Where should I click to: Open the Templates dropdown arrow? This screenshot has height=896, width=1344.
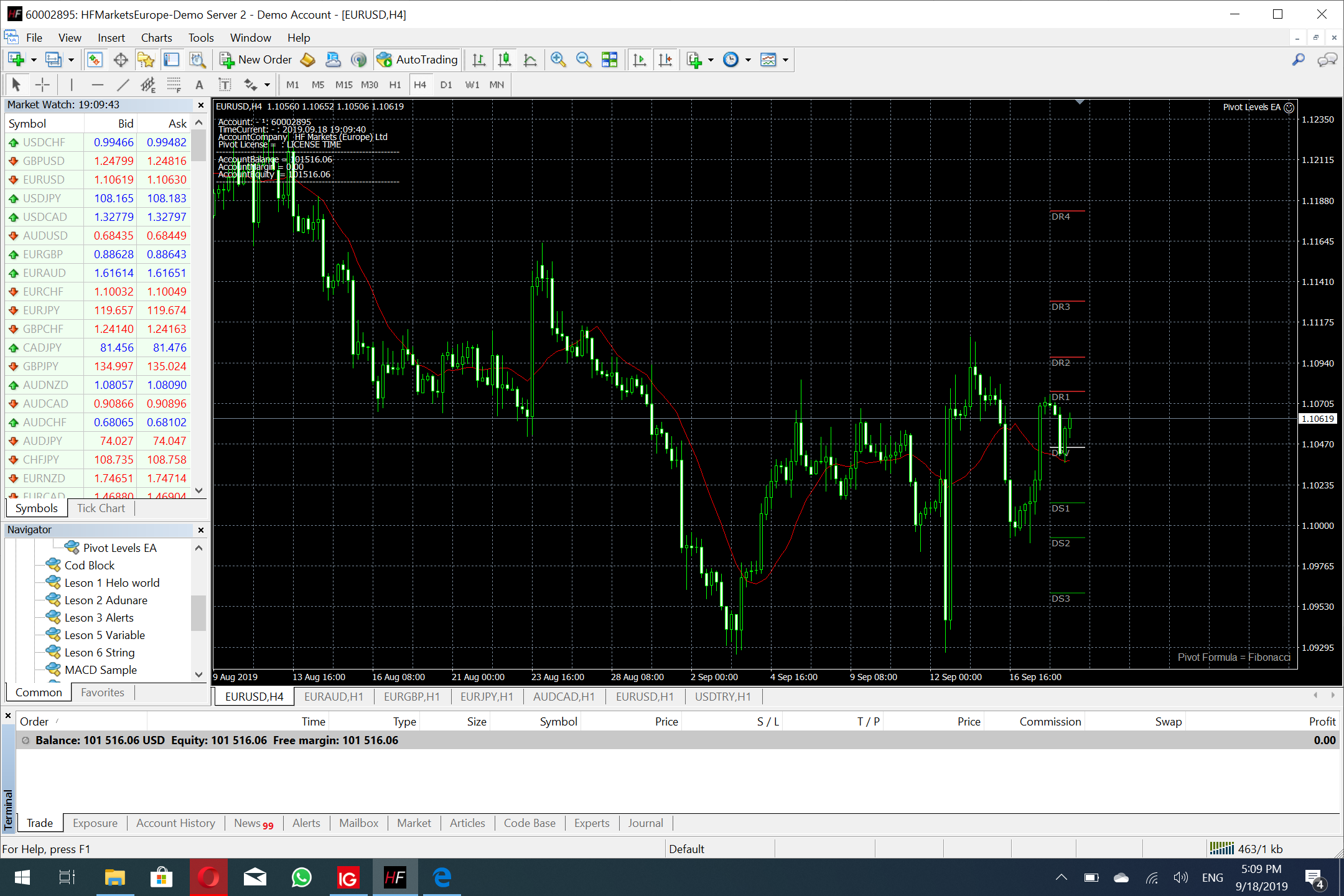(785, 60)
